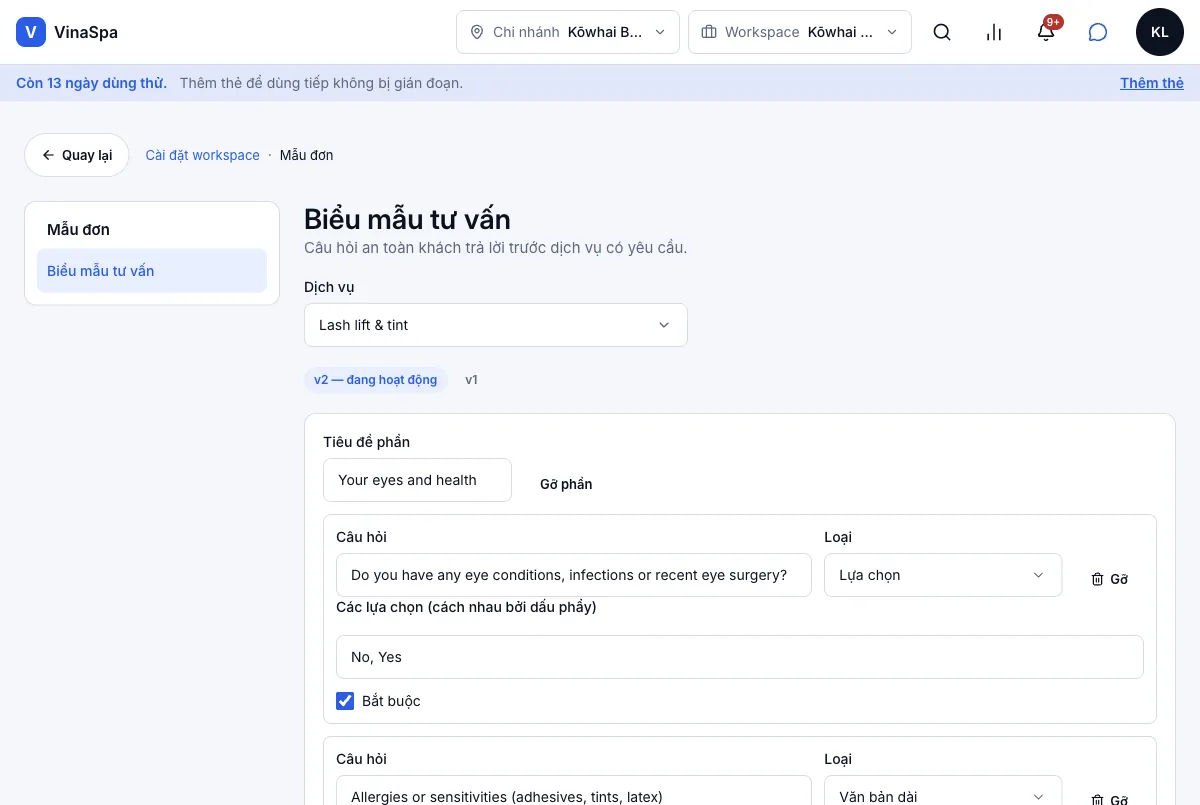
Task: Click the VinaSpa logo icon
Action: pyautogui.click(x=31, y=32)
